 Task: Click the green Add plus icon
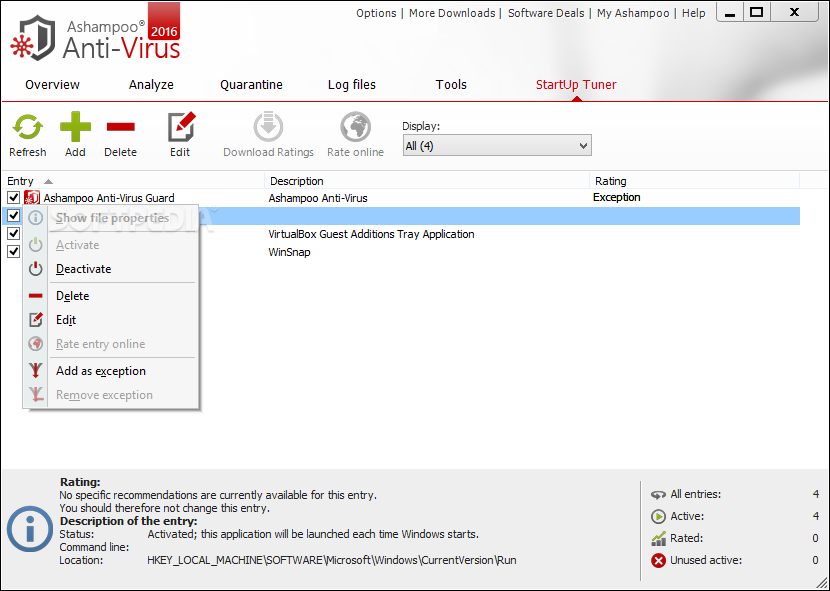point(75,127)
